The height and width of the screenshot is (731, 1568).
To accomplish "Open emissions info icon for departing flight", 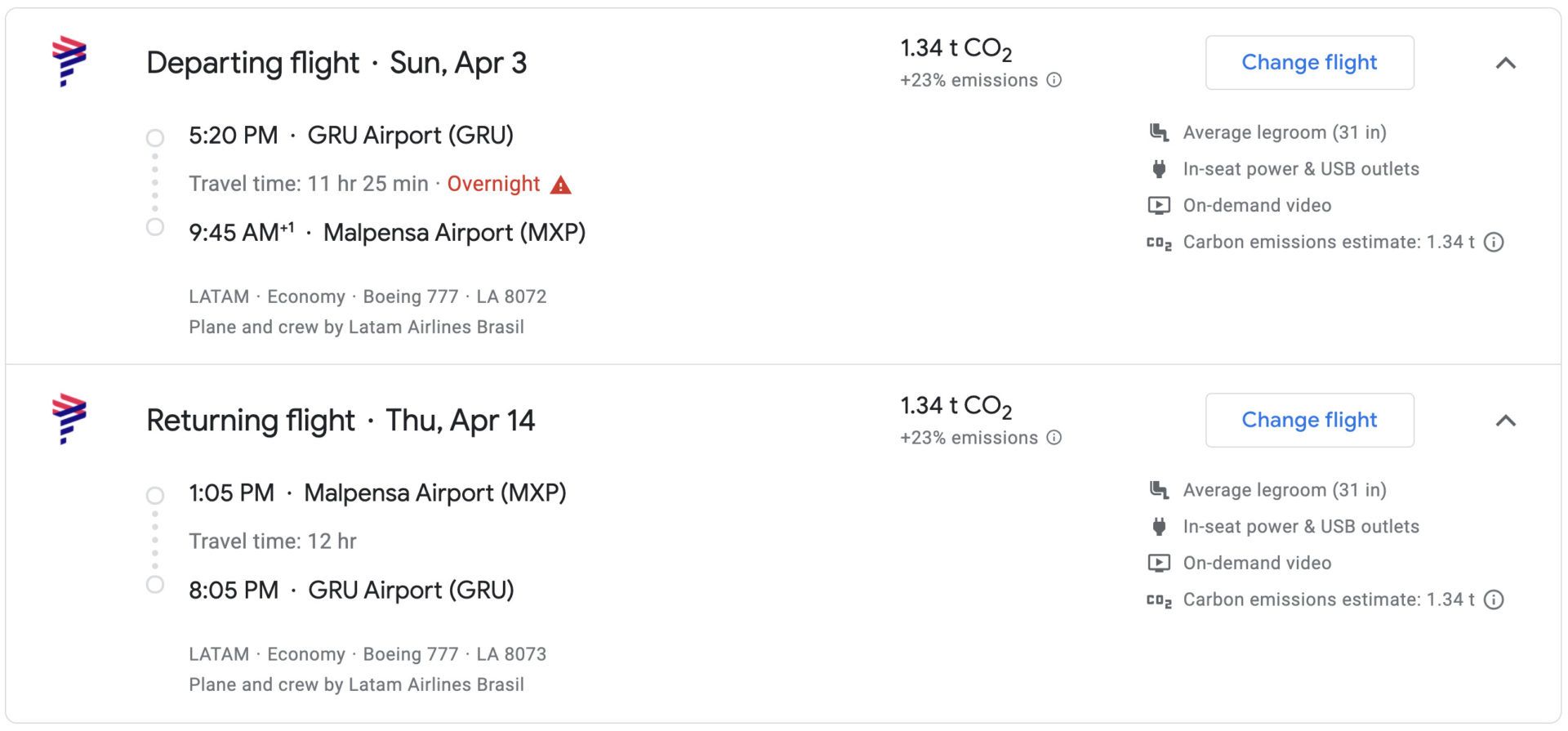I will (1054, 80).
